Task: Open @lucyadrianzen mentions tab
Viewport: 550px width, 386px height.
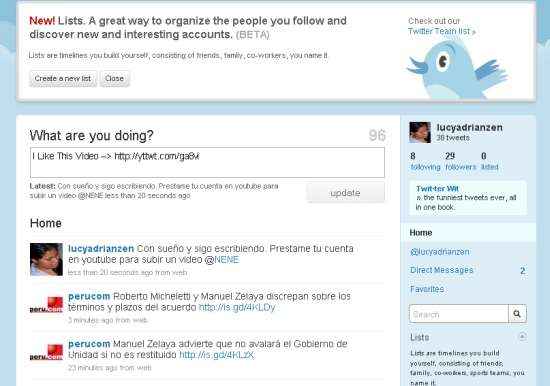Action: click(x=440, y=252)
